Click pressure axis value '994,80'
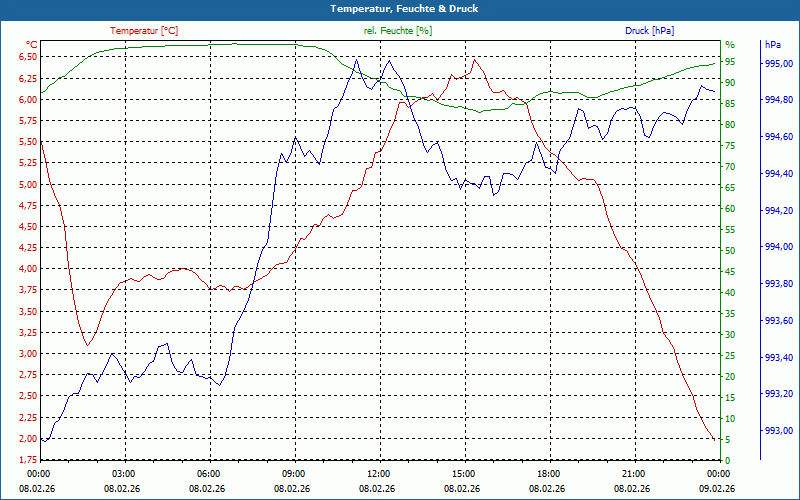The height and width of the screenshot is (500, 800). click(x=779, y=100)
